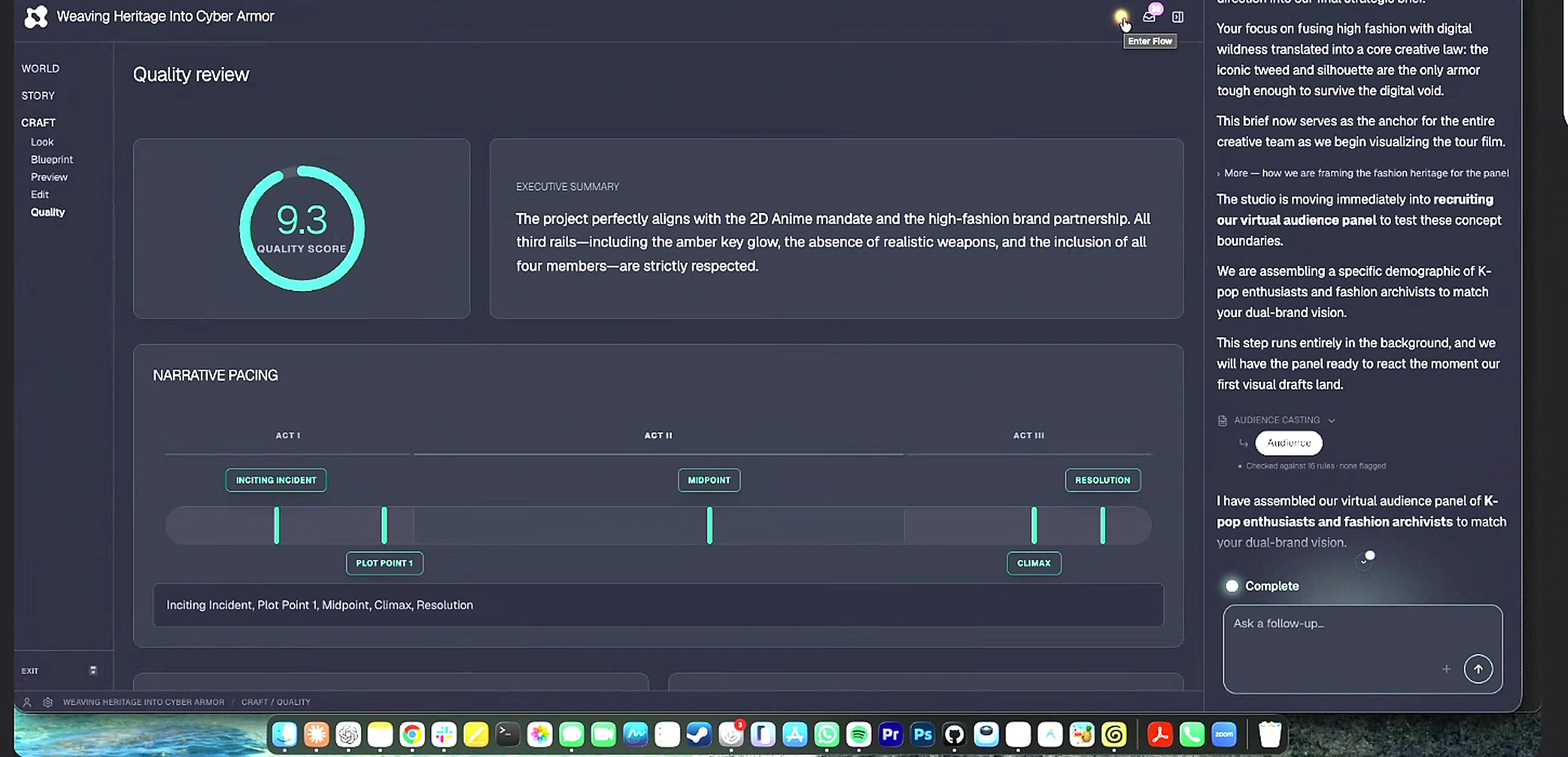The width and height of the screenshot is (1568, 757).
Task: Expand the AUDIENCE CASTING section chevron
Action: click(1332, 421)
